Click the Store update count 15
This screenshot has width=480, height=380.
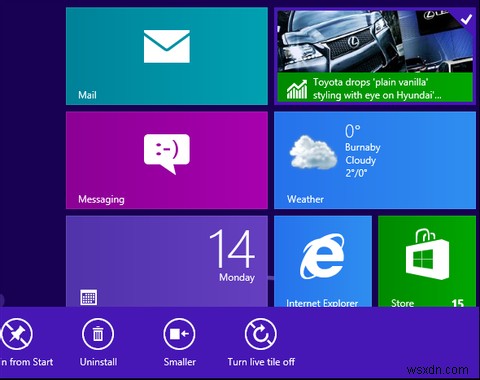pyautogui.click(x=458, y=303)
